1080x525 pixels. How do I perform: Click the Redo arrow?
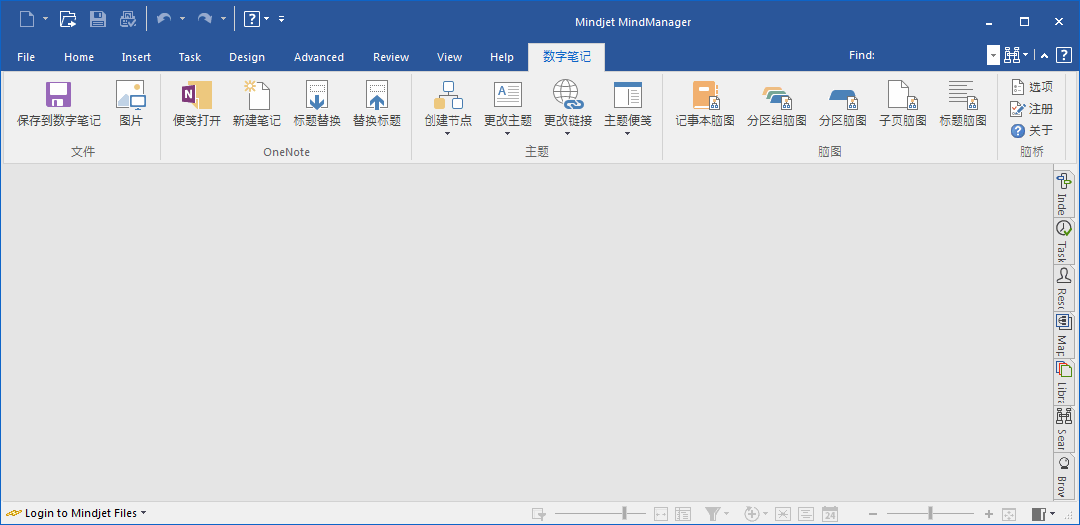(x=205, y=19)
